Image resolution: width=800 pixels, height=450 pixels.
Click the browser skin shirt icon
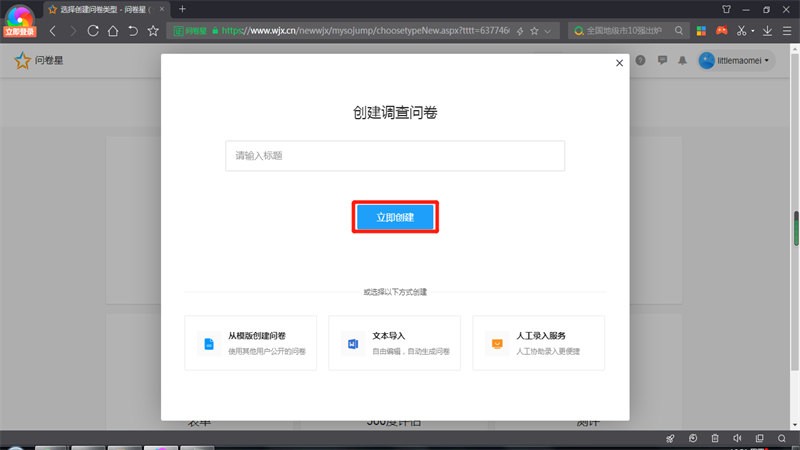click(727, 9)
